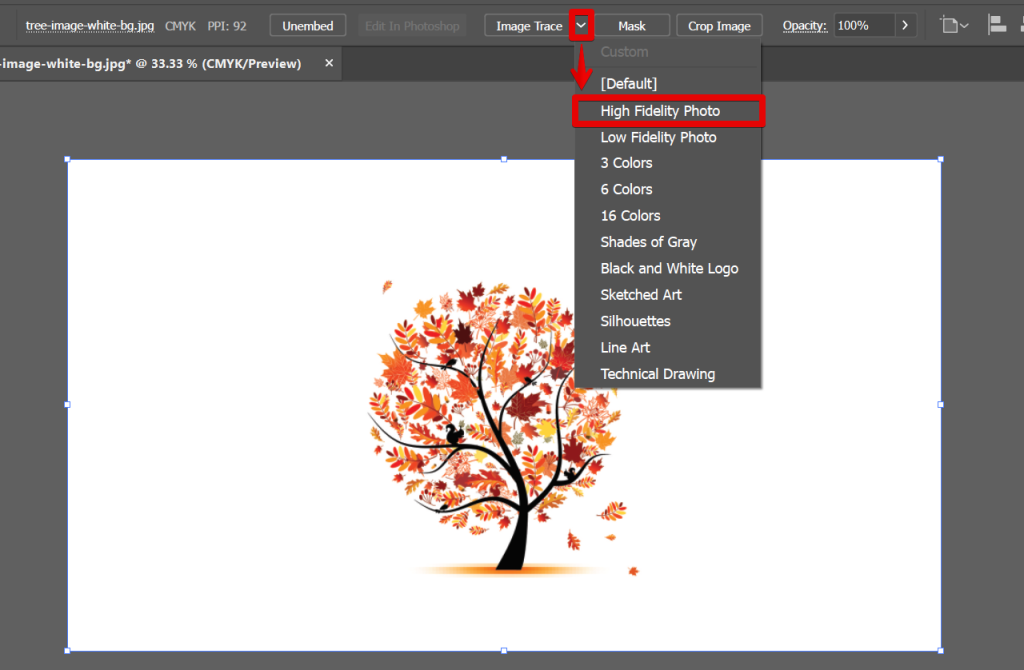
Task: Choose the 3 Colors trace preset
Action: pos(627,163)
